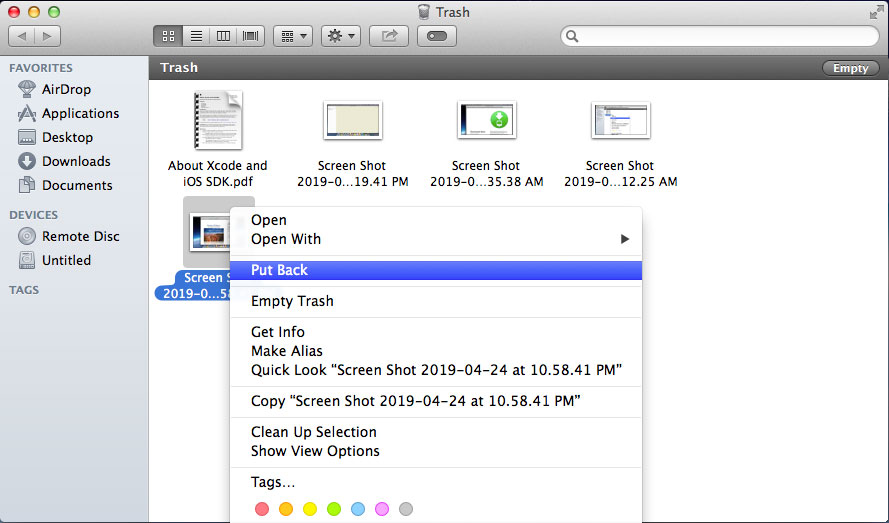Screen dimensions: 889x523
Task: Open the item arrangement dropdown
Action: tap(292, 36)
